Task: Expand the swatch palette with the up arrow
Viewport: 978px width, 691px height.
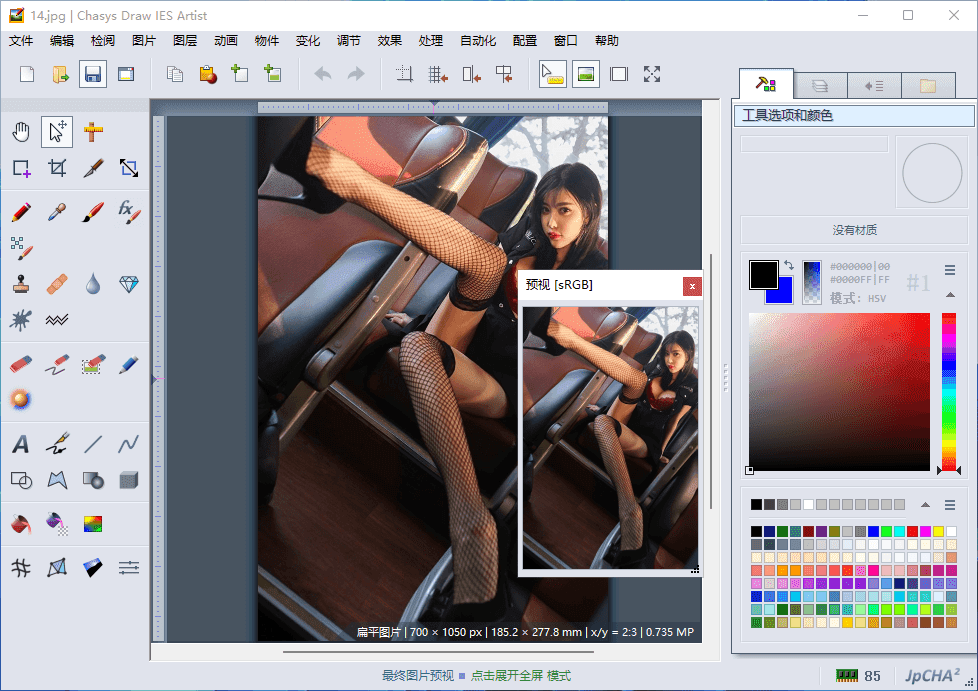Action: point(926,504)
